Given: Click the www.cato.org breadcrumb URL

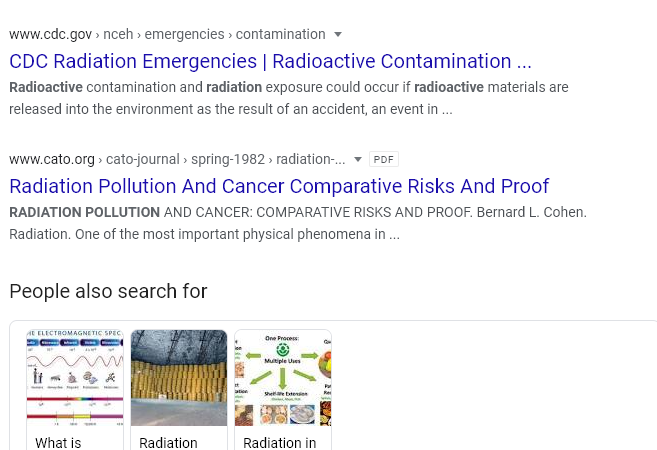Looking at the screenshot, I should (x=52, y=159).
